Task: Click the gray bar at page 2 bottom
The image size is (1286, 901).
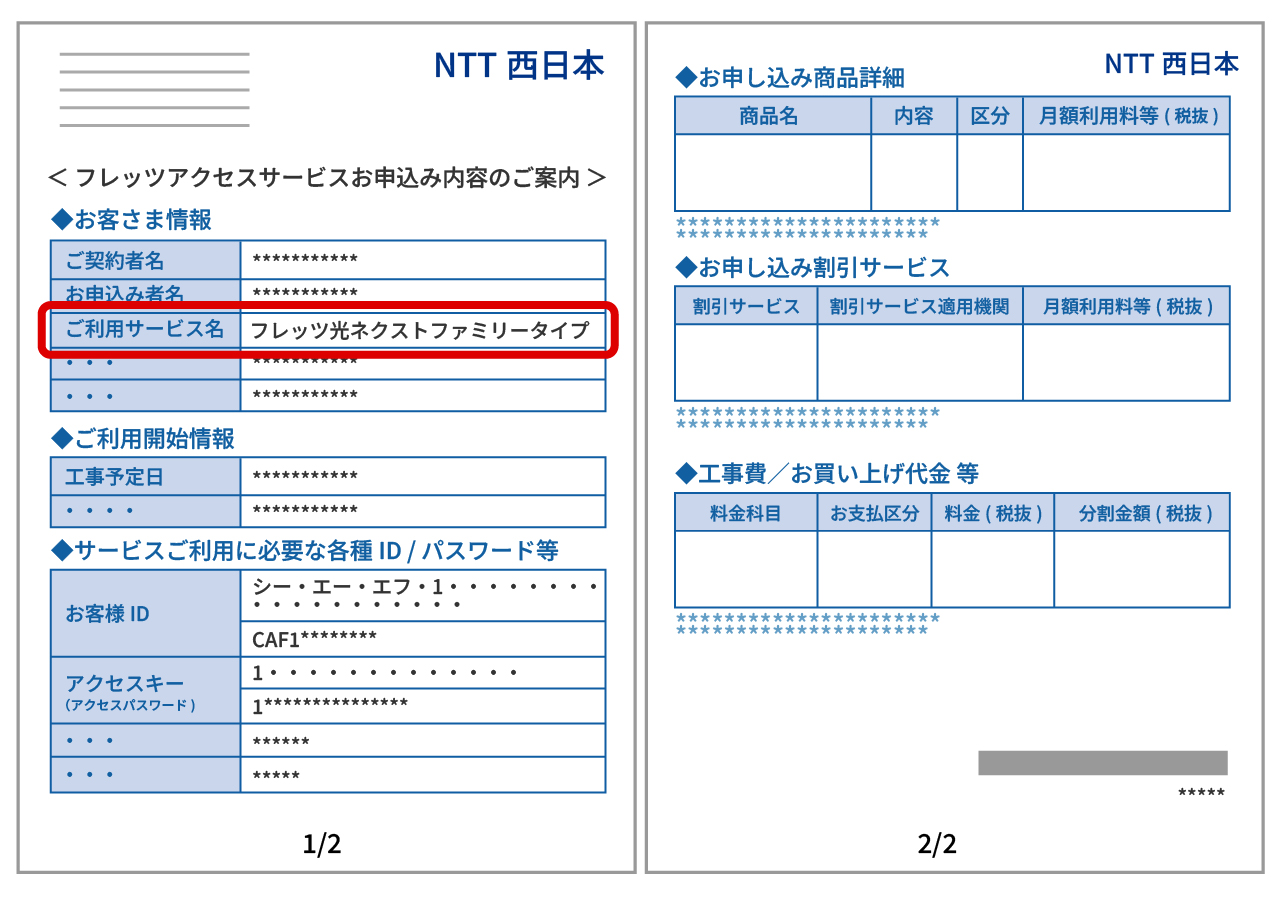Action: 1102,763
